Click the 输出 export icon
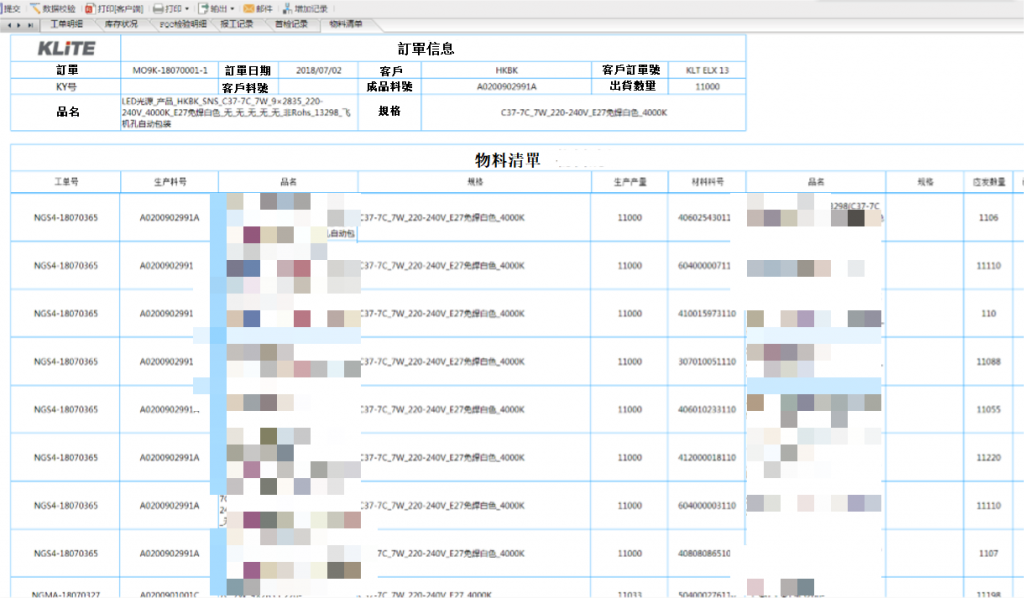This screenshot has height=598, width=1024. coord(203,8)
